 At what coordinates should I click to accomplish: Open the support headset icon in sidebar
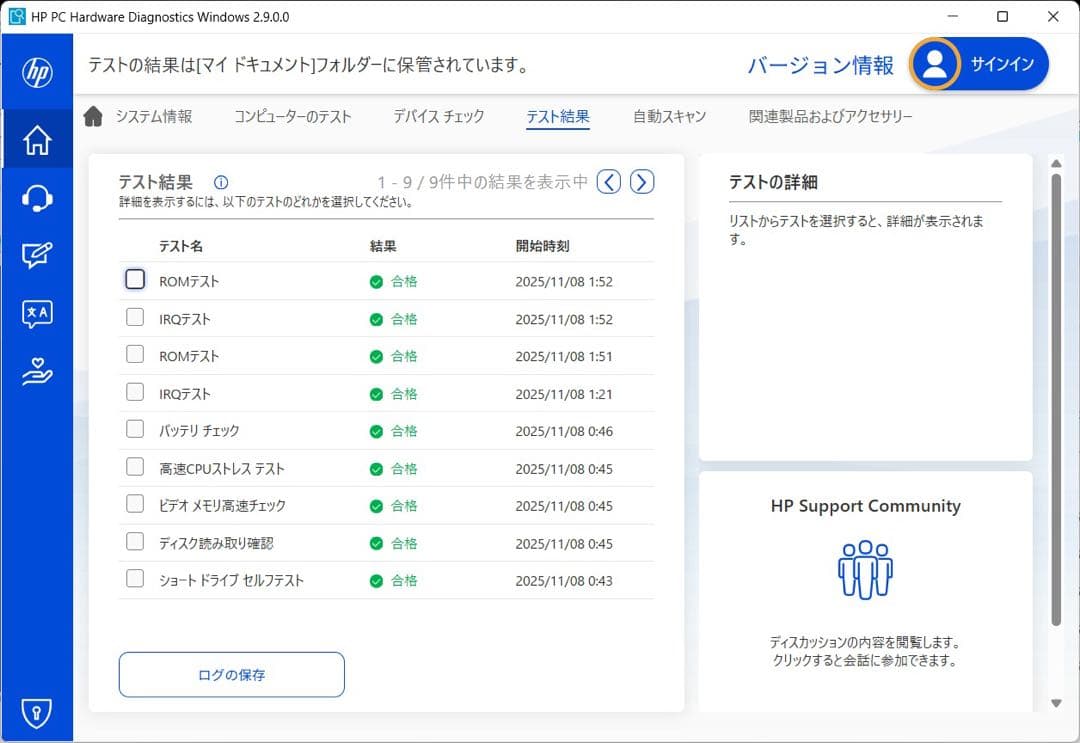37,198
